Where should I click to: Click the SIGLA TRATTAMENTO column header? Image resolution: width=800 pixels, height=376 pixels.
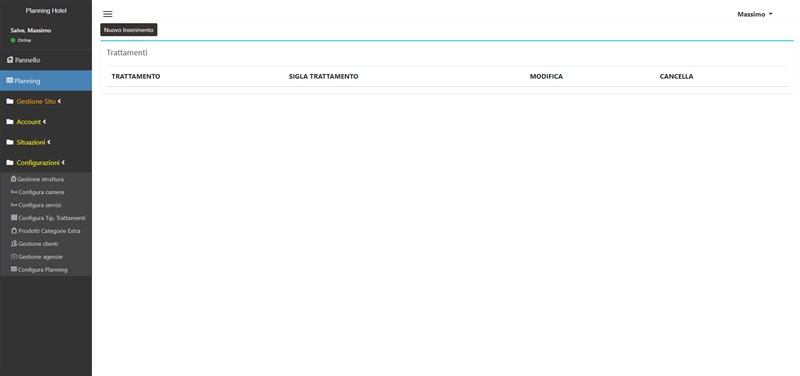(x=323, y=77)
